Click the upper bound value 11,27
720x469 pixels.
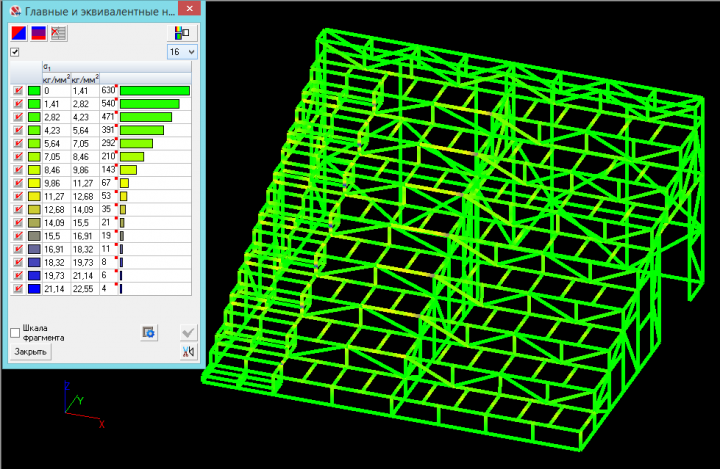[83, 183]
